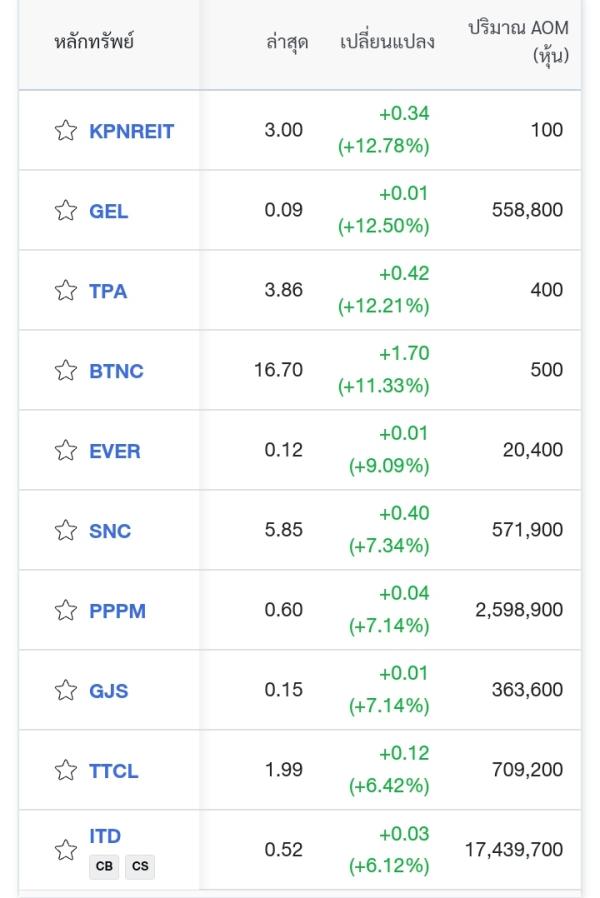Sort by ปริมาณ AOM (หุ้น) header
Image resolution: width=600 pixels, height=898 pixels.
click(x=519, y=42)
